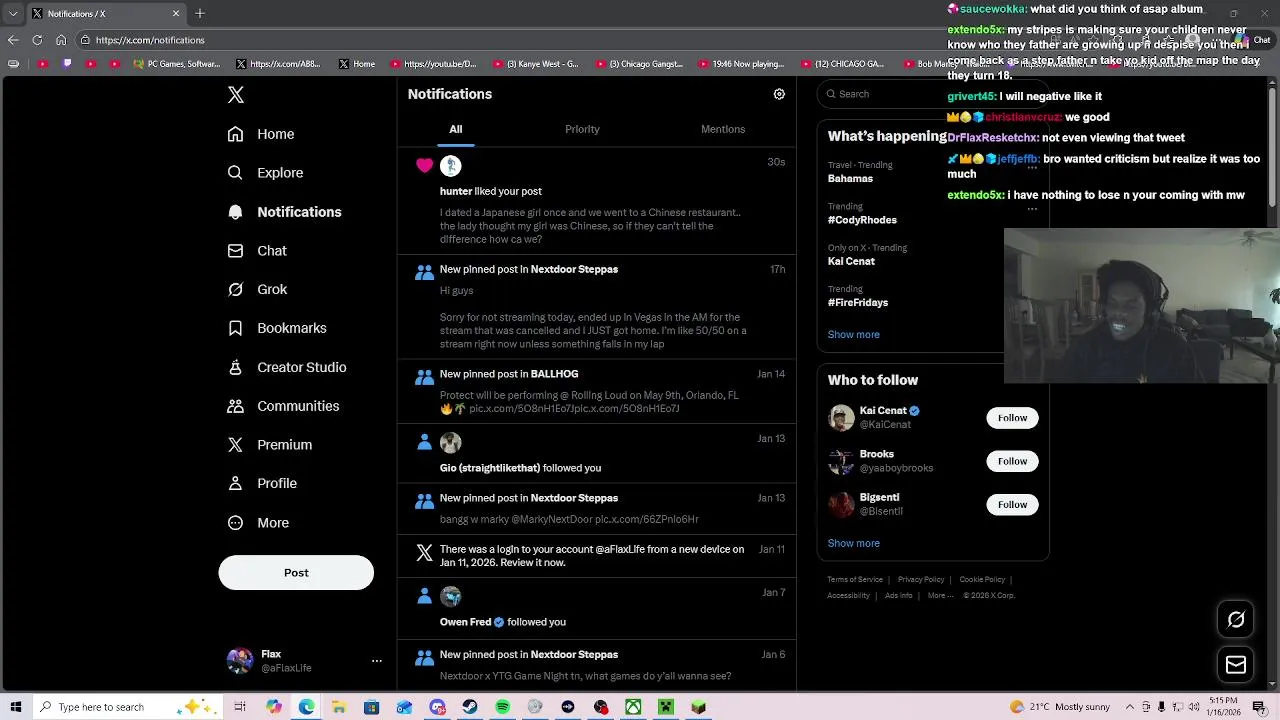Viewport: 1280px width, 720px height.
Task: Follow Brooks @yaaboybrooks
Action: 1012,461
